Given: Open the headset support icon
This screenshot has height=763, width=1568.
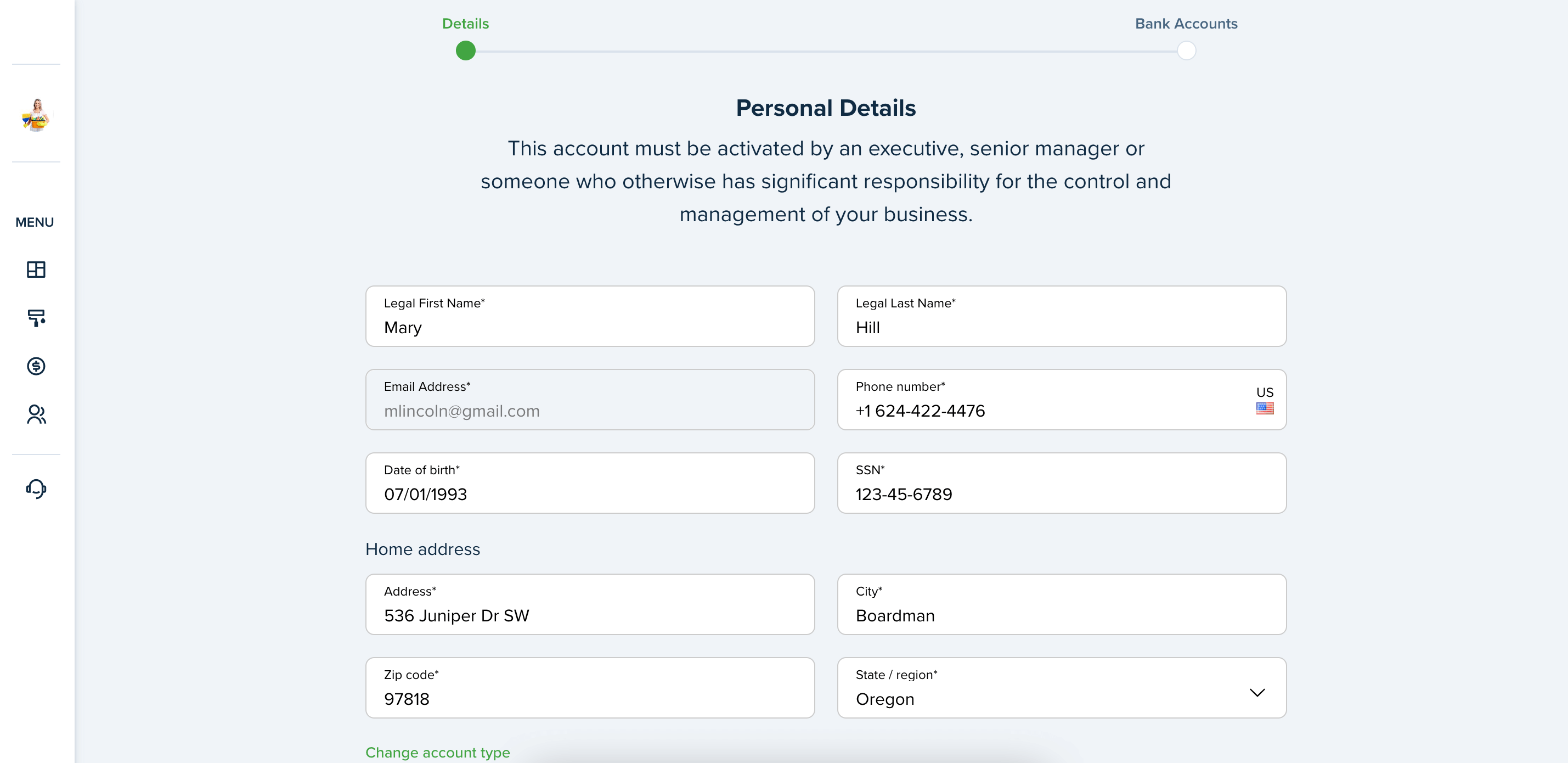Looking at the screenshot, I should [x=36, y=489].
